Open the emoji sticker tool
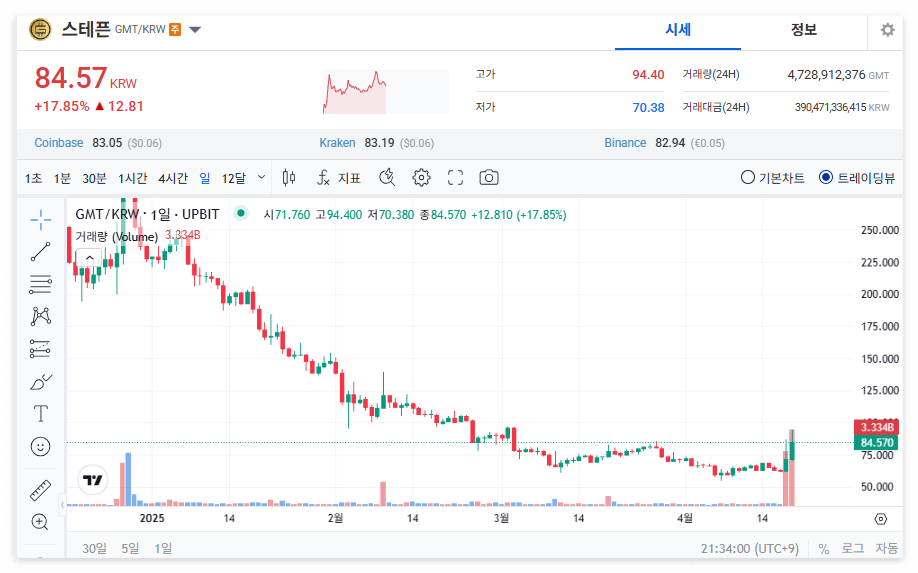This screenshot has width=918, height=573. [x=40, y=447]
